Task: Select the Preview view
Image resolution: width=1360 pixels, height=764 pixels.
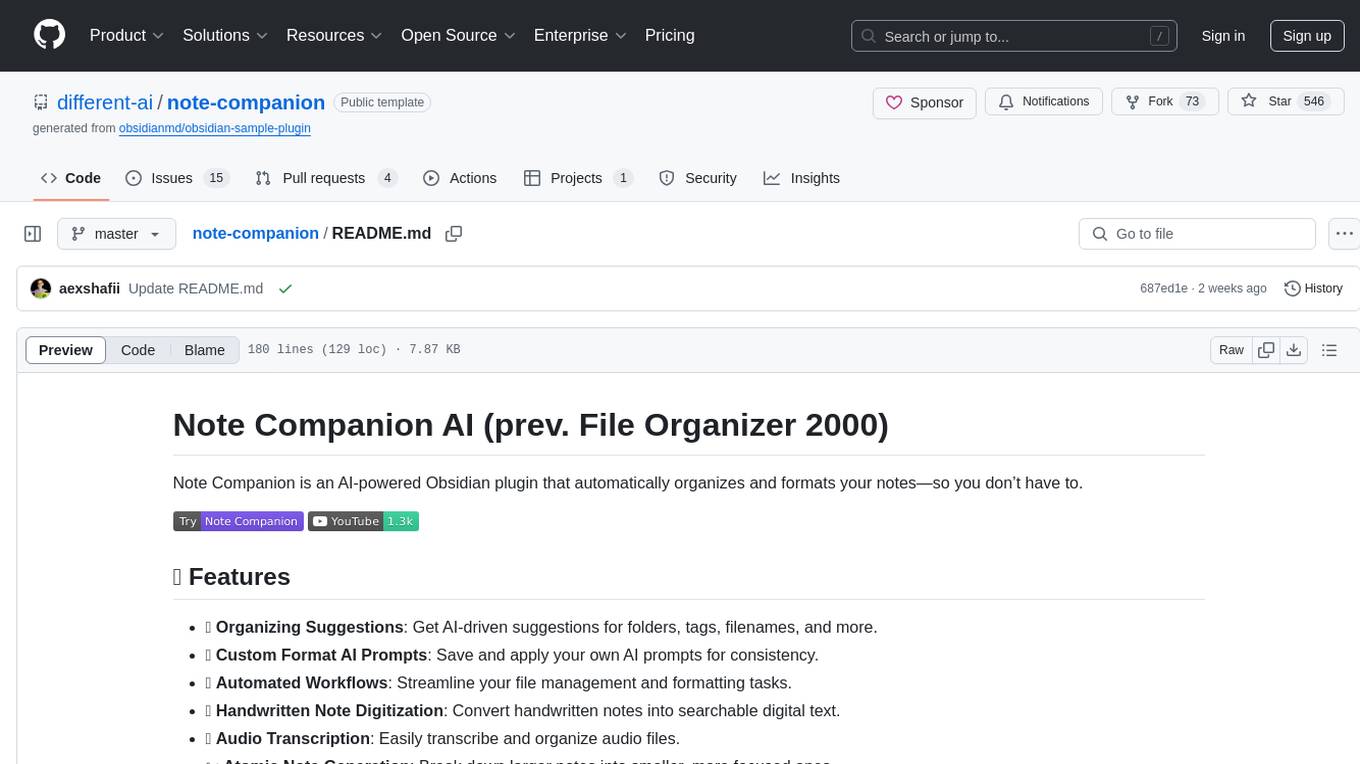Action: (66, 350)
